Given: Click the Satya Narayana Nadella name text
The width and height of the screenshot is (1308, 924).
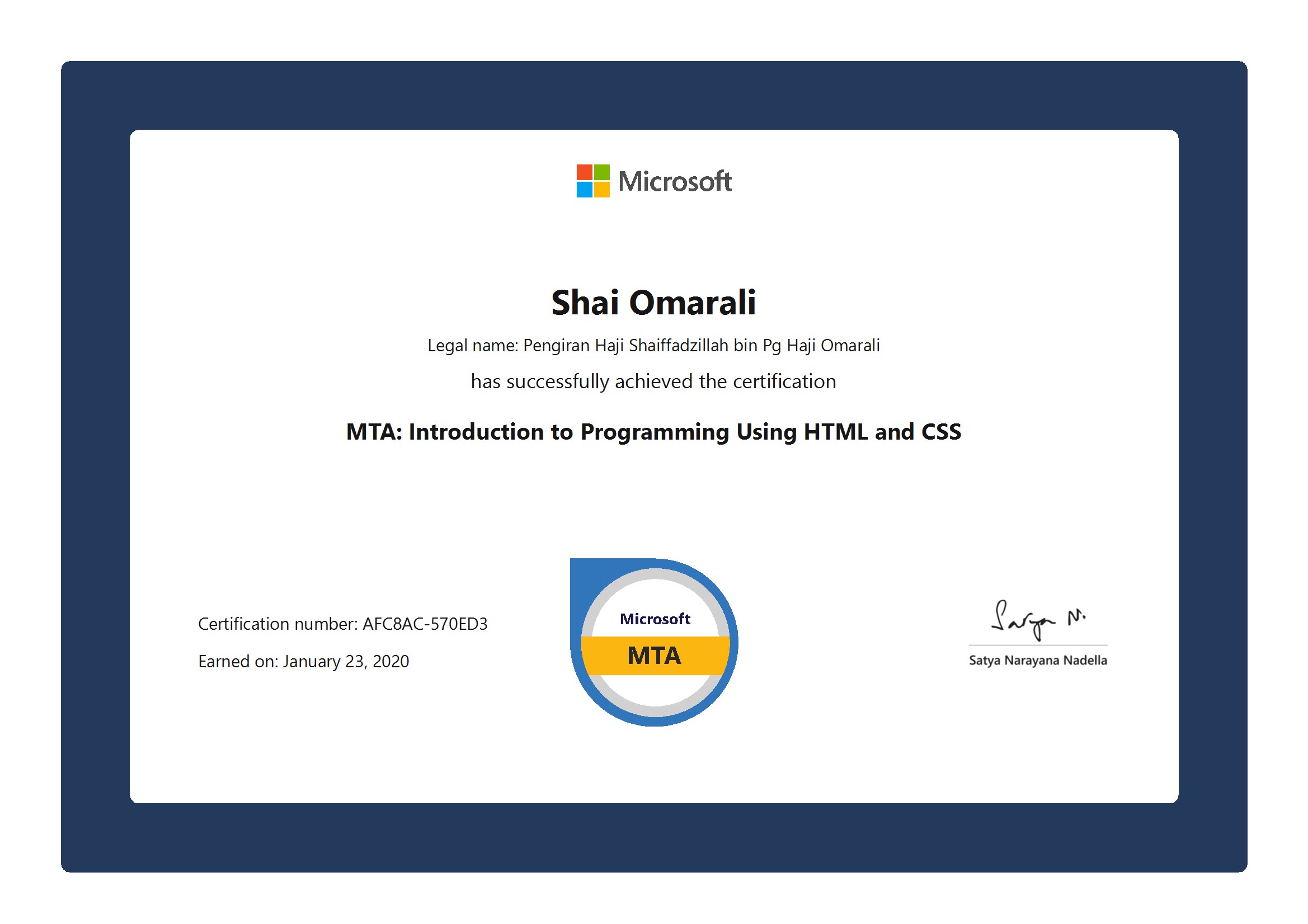Looking at the screenshot, I should (x=1037, y=659).
